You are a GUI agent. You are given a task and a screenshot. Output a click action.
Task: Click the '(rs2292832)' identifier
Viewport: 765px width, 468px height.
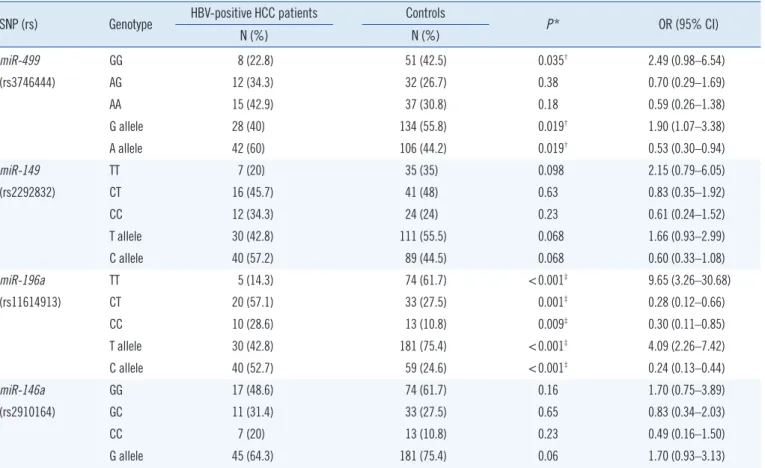pos(28,192)
